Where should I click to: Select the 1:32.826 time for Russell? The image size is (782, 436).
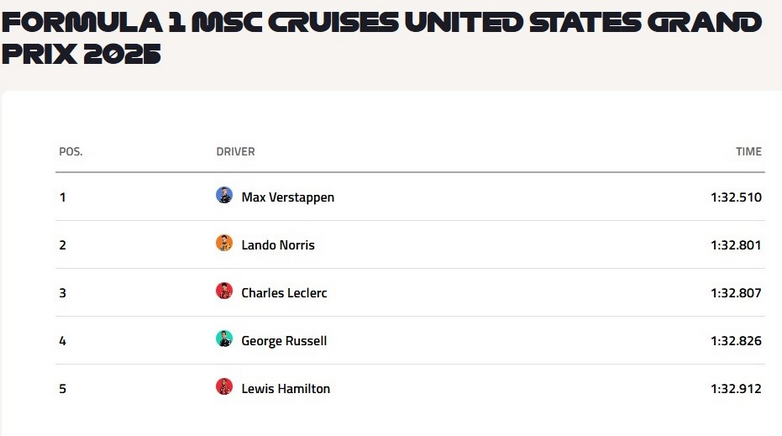click(x=736, y=341)
